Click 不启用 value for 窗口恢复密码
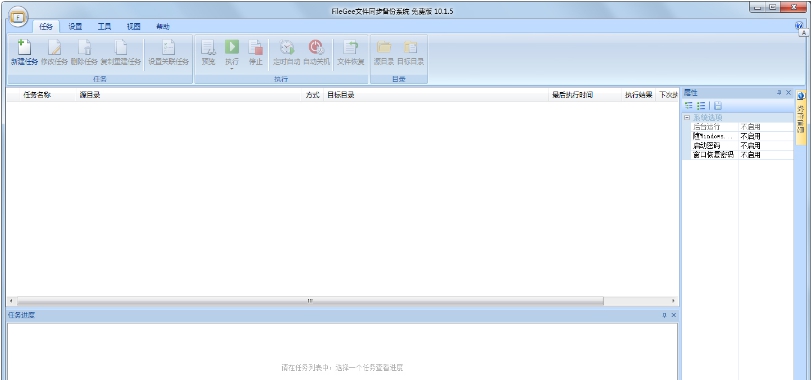812x380 pixels. pyautogui.click(x=750, y=155)
